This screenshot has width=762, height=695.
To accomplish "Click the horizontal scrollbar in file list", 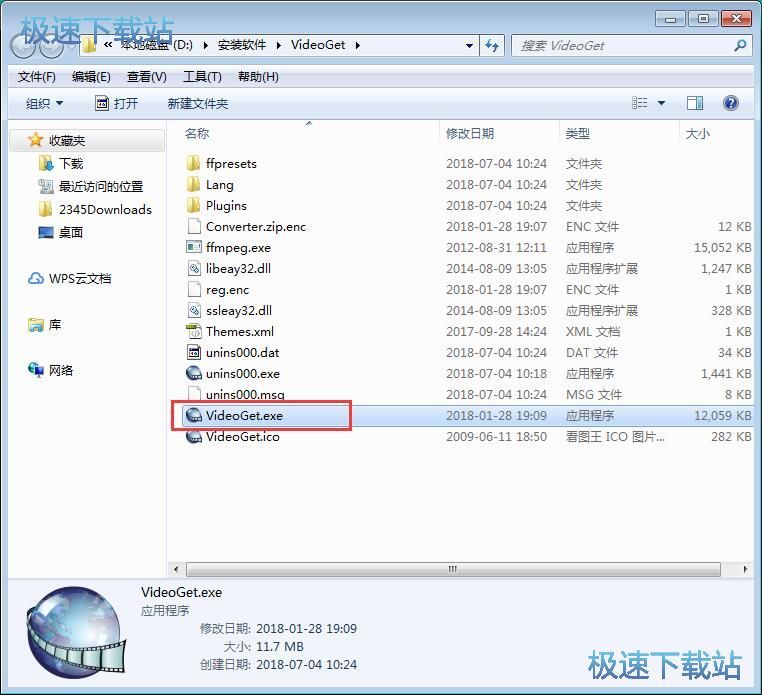I will point(452,569).
